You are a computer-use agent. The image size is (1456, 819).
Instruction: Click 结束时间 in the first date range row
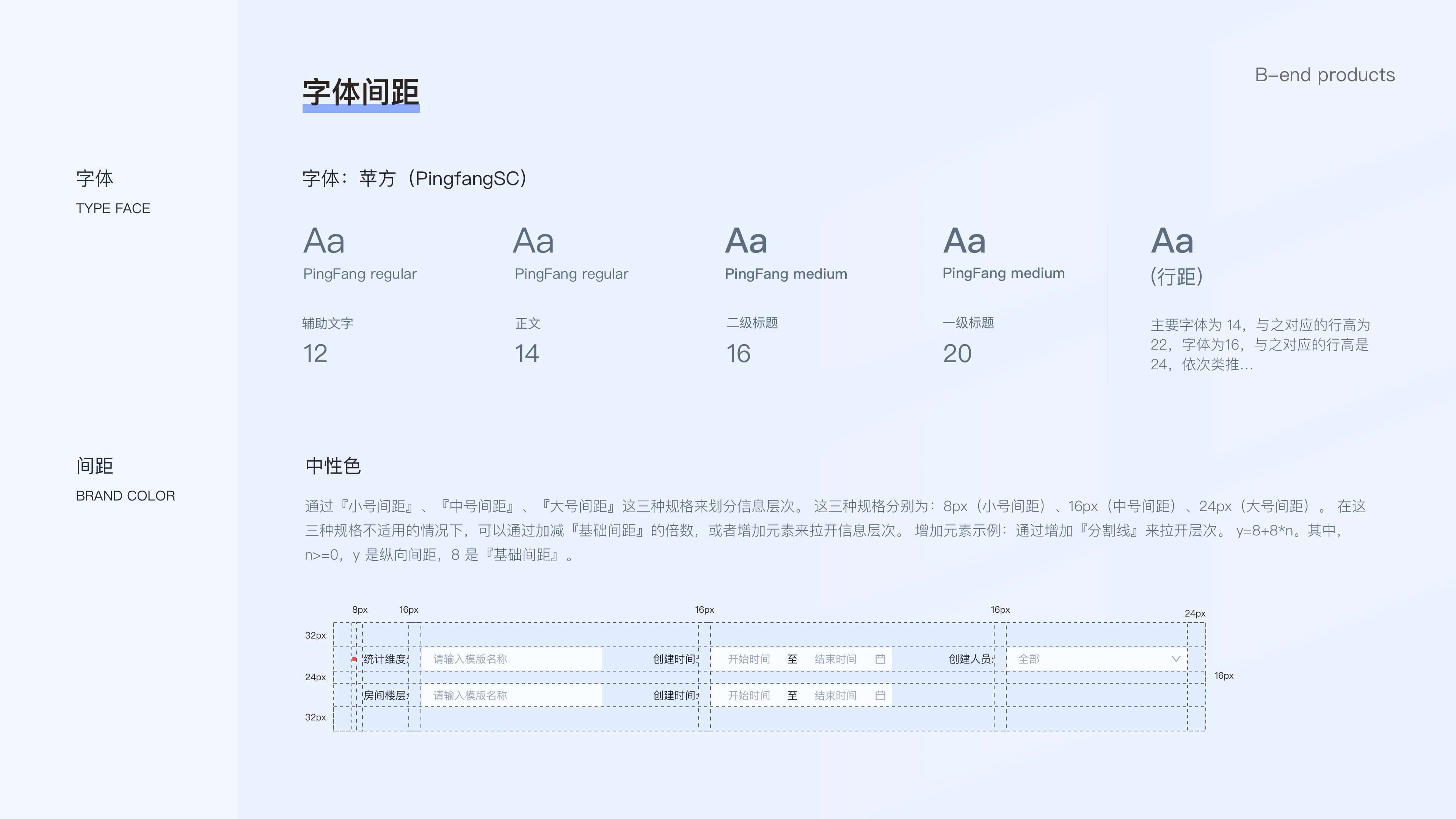[835, 659]
